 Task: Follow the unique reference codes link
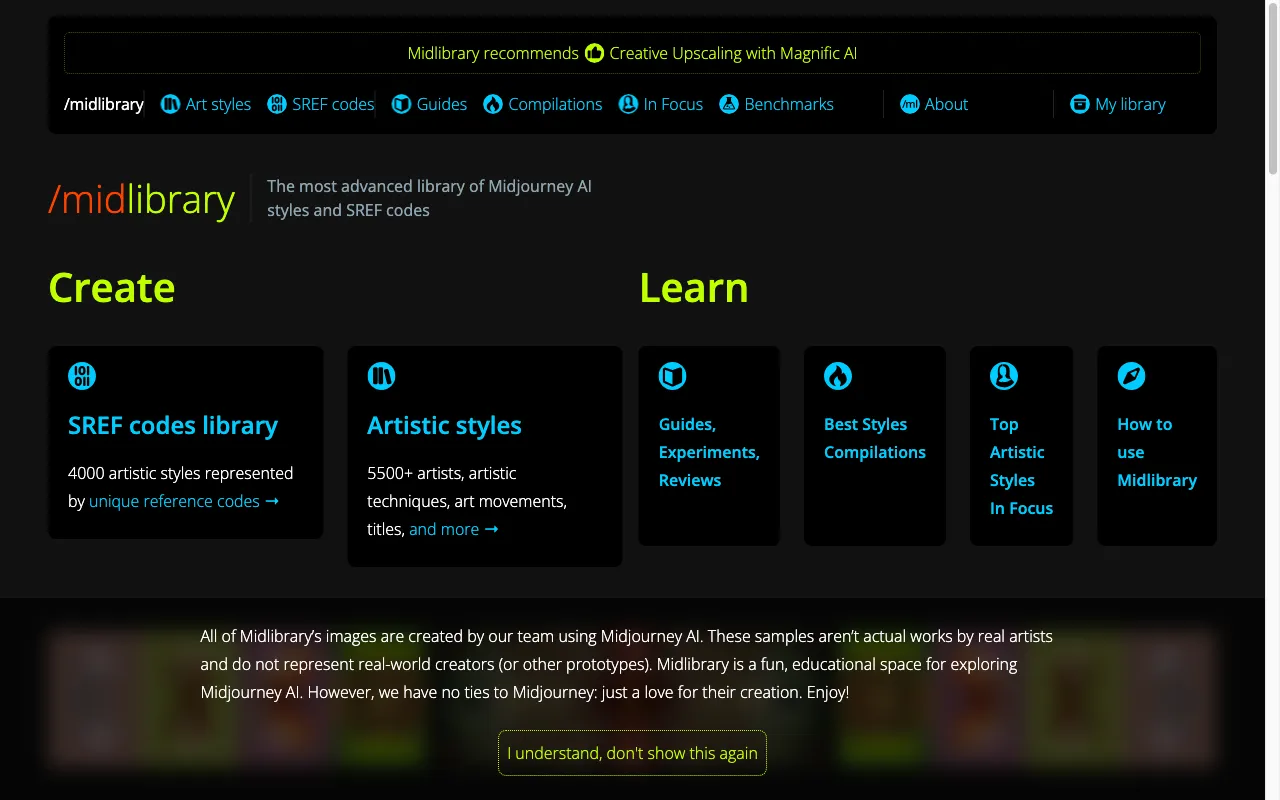184,501
